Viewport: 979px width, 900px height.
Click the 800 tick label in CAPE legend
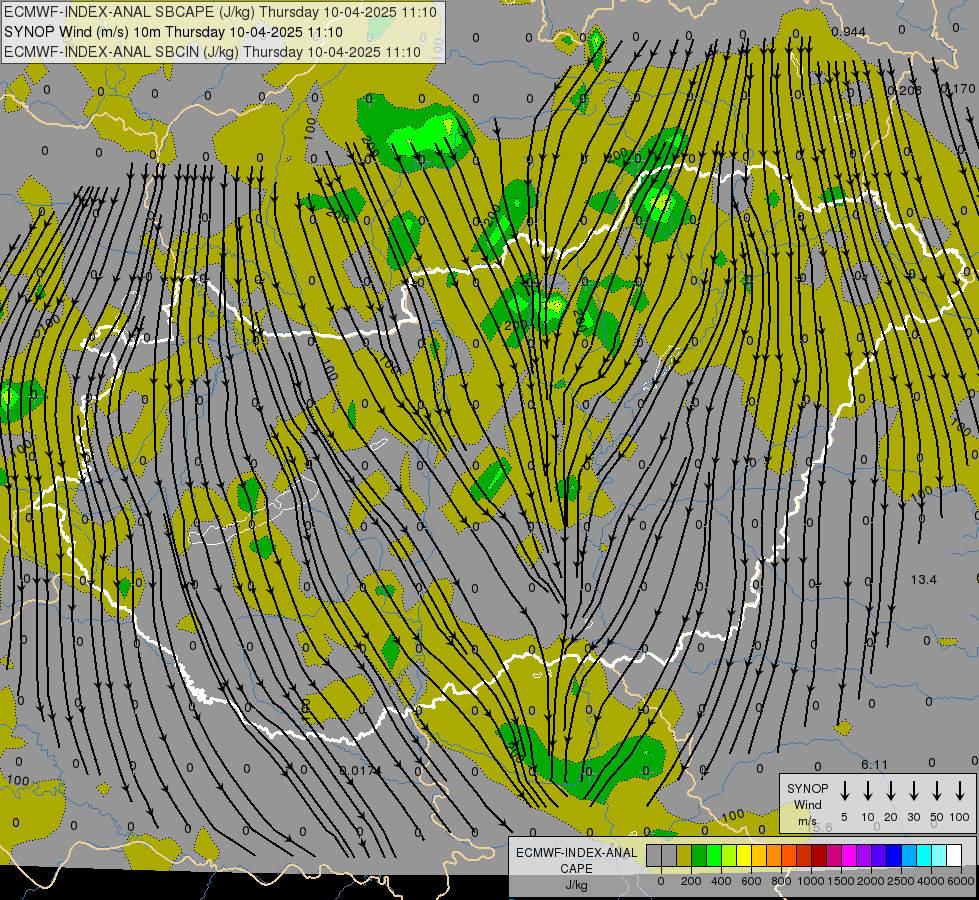(781, 881)
